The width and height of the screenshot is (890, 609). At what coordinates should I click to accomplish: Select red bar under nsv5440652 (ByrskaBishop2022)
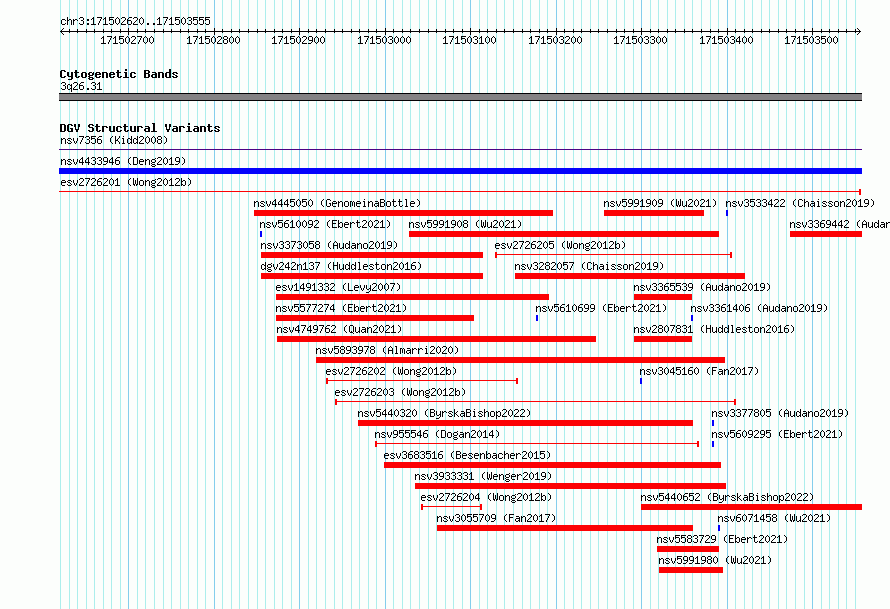tap(752, 507)
